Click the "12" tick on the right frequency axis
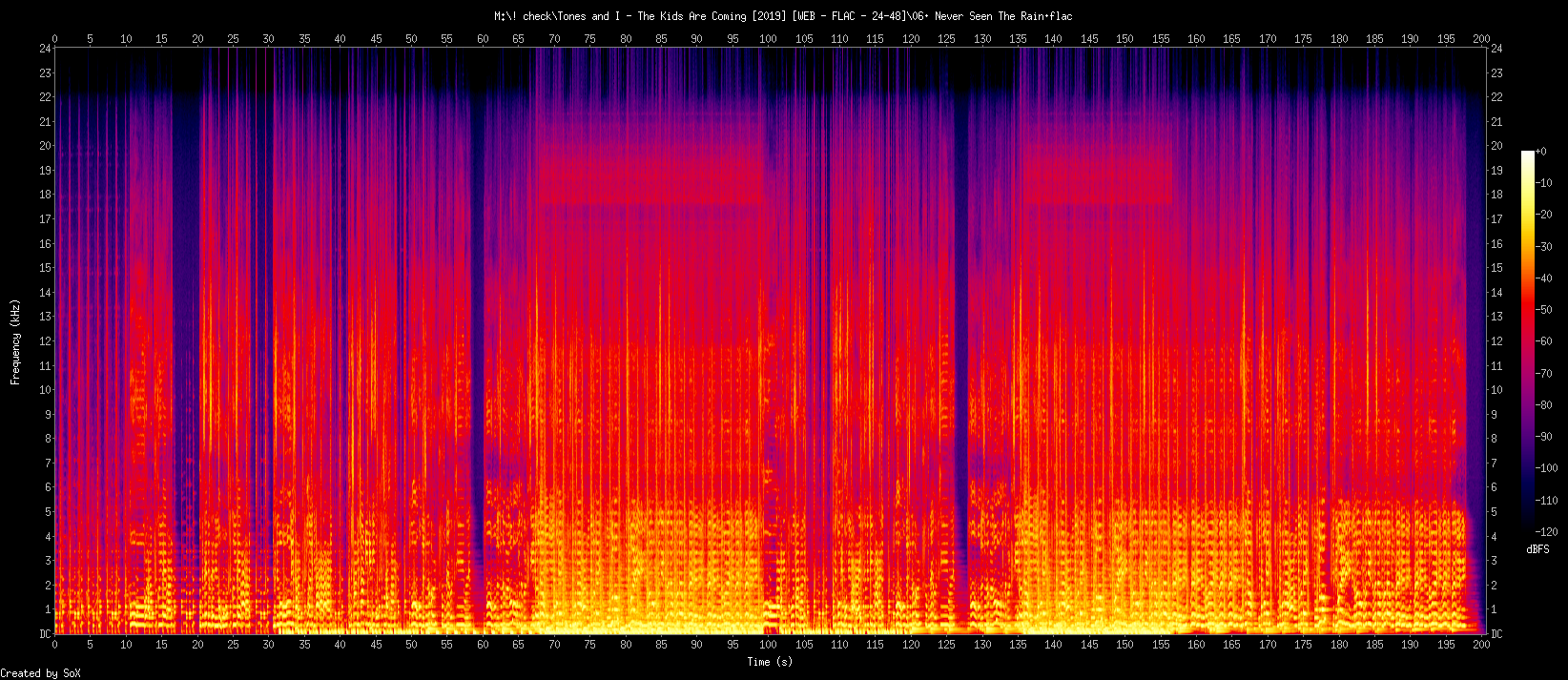 pyautogui.click(x=1497, y=341)
